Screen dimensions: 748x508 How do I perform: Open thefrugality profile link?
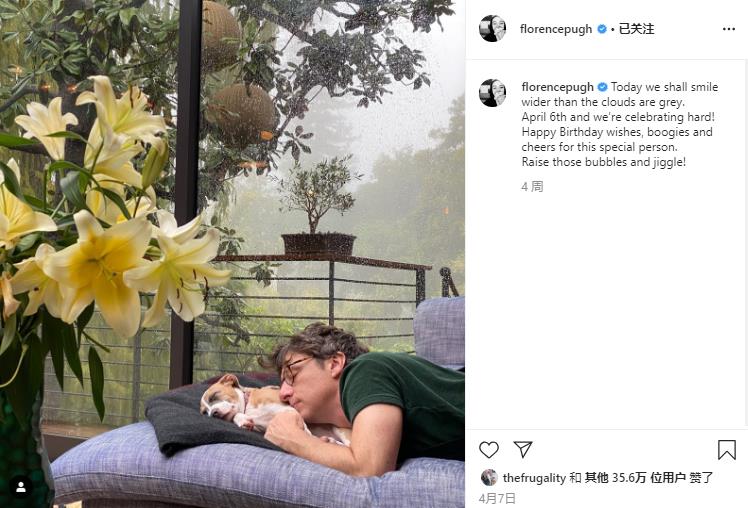(534, 478)
